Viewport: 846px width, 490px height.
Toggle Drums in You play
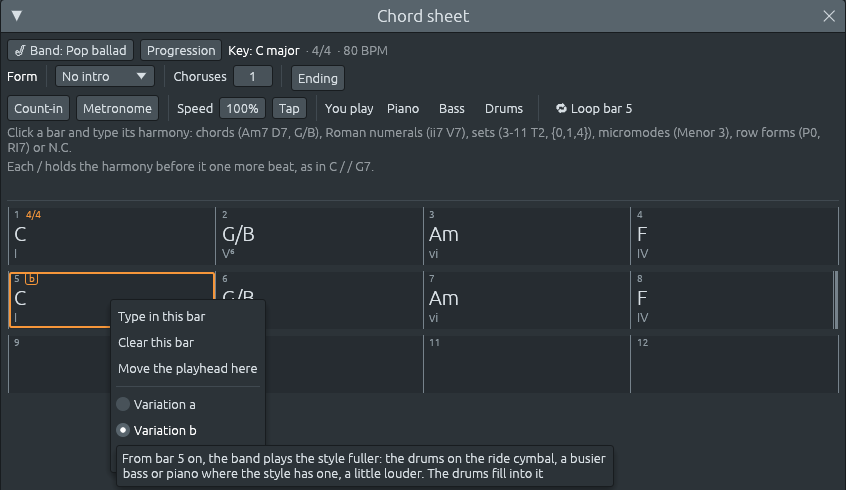504,108
